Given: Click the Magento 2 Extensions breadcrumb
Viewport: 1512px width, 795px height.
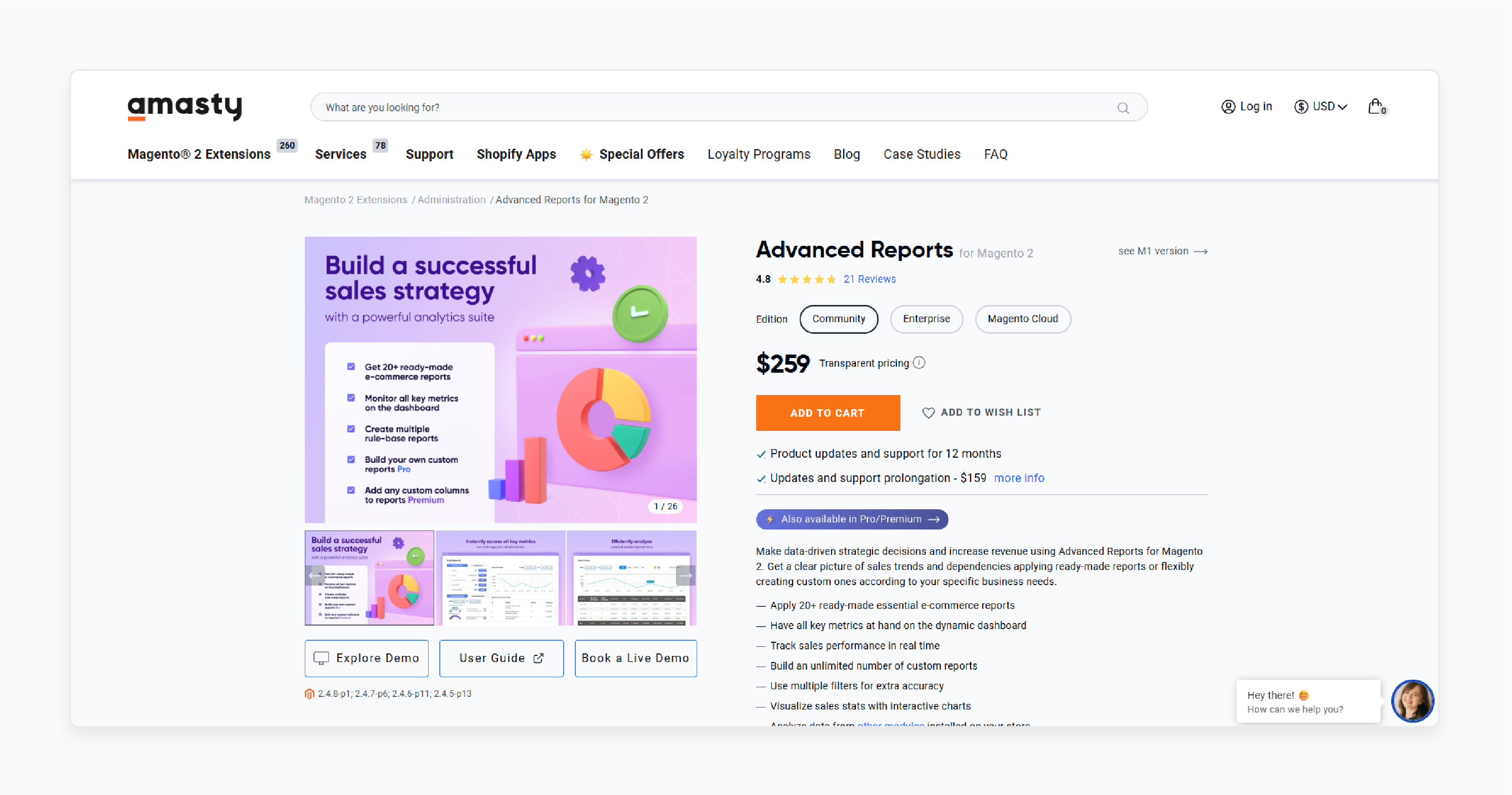Looking at the screenshot, I should (x=356, y=200).
